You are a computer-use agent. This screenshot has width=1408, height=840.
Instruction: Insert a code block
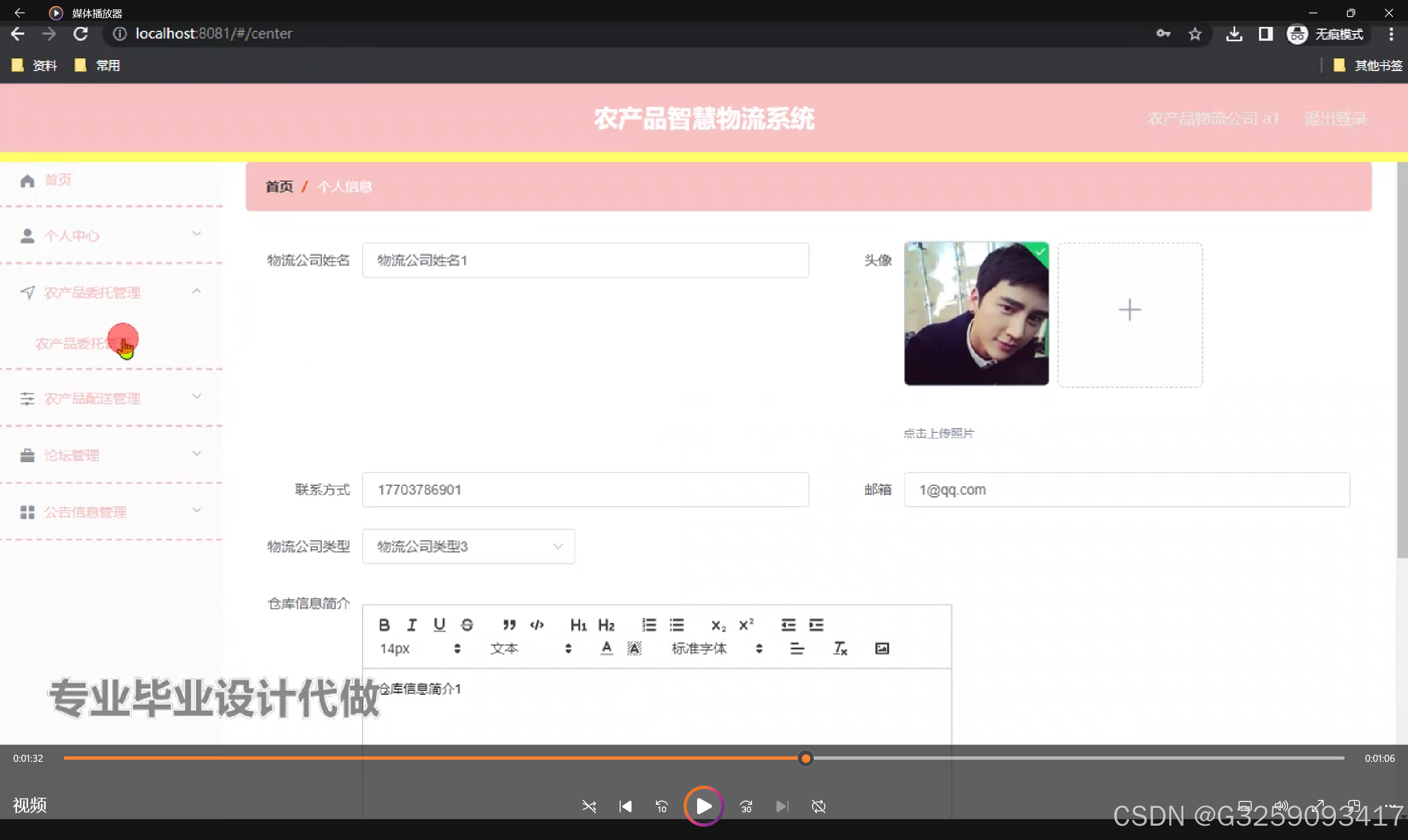click(536, 624)
